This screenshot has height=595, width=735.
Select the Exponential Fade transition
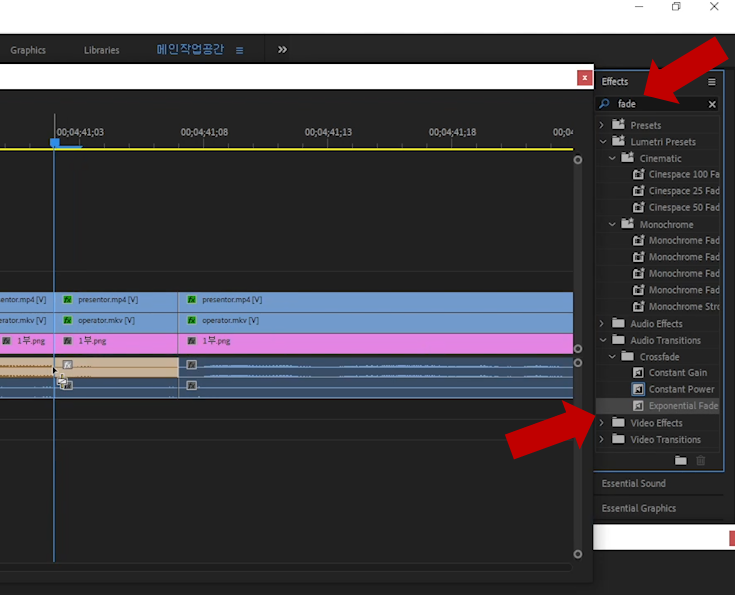[683, 406]
